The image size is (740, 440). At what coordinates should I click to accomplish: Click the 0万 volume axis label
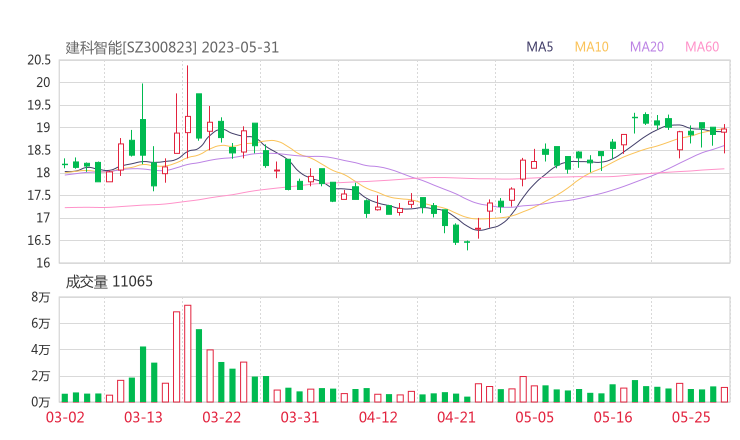(41, 402)
